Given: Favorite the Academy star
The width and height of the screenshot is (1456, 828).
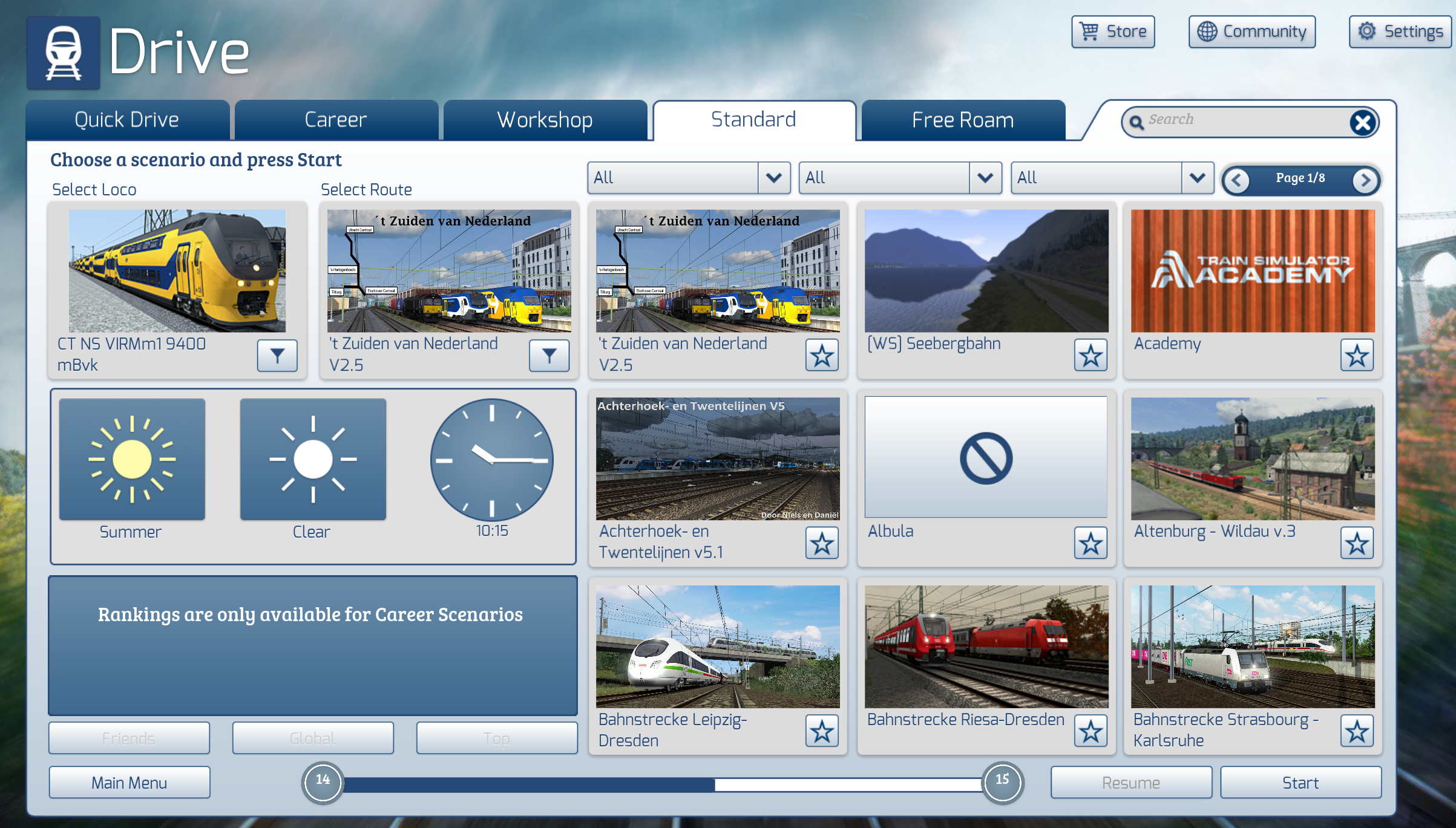Looking at the screenshot, I should point(1357,355).
